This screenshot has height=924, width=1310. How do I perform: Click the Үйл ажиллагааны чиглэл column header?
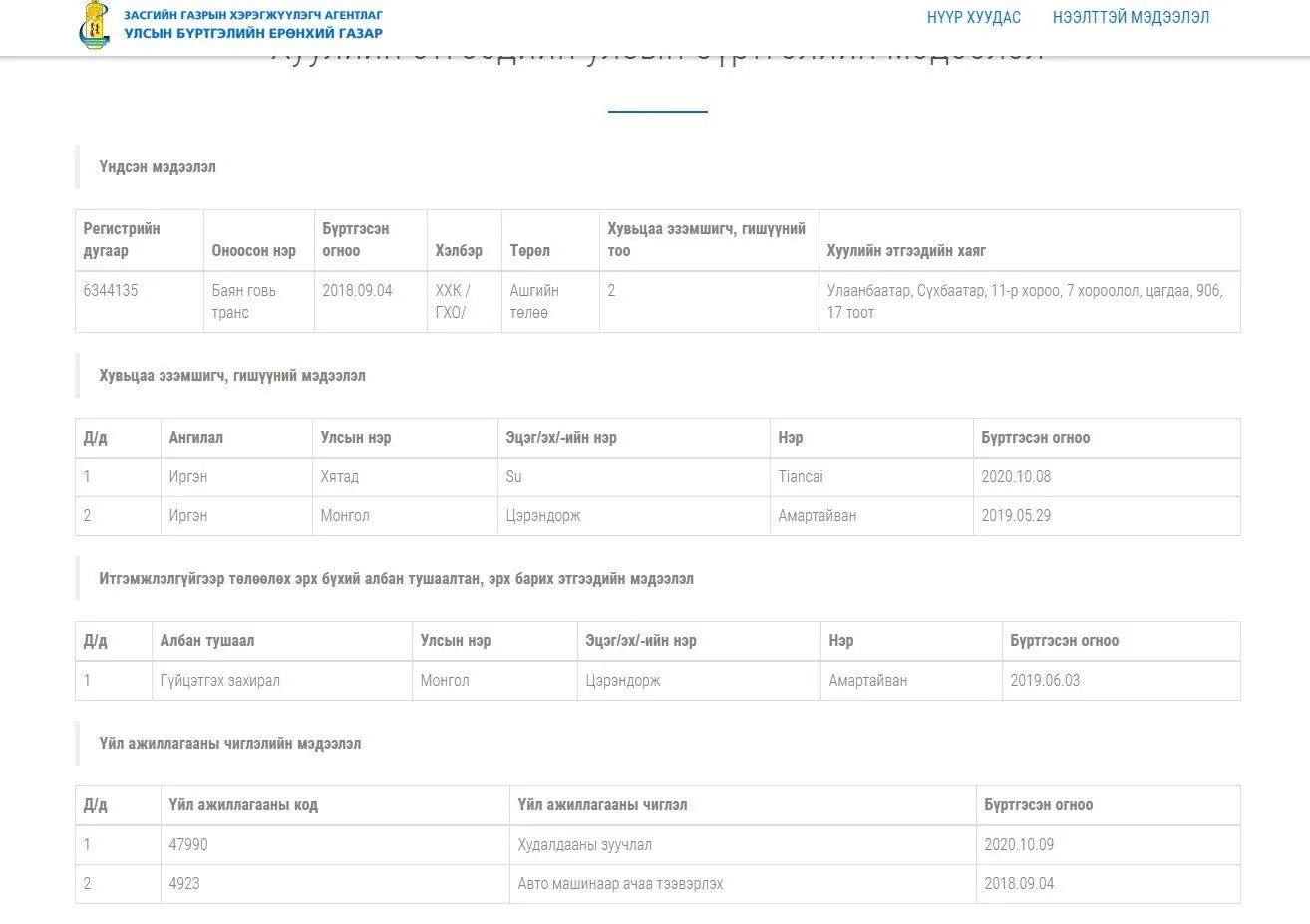point(744,805)
